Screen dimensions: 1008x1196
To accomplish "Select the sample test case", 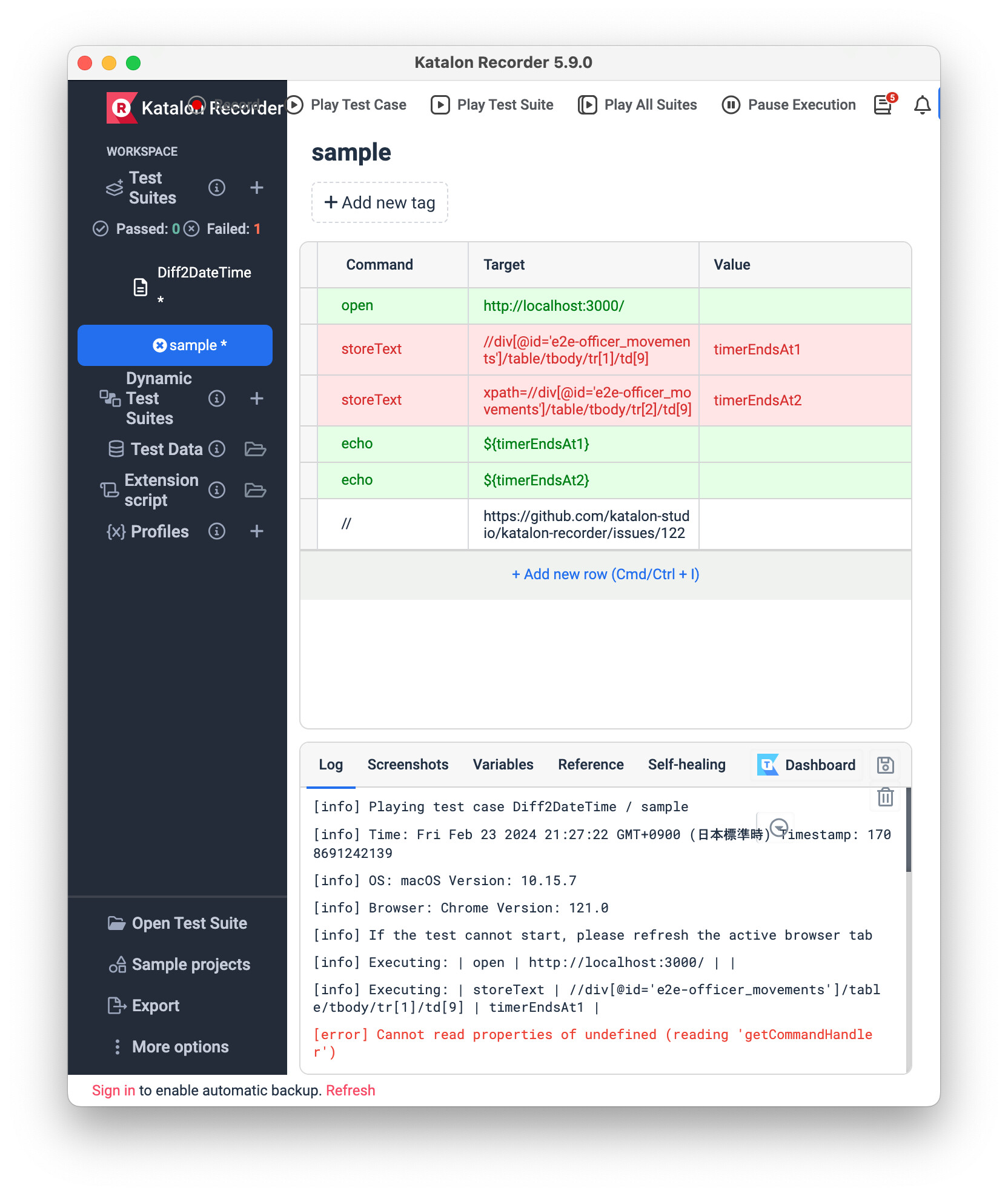I will coord(175,345).
